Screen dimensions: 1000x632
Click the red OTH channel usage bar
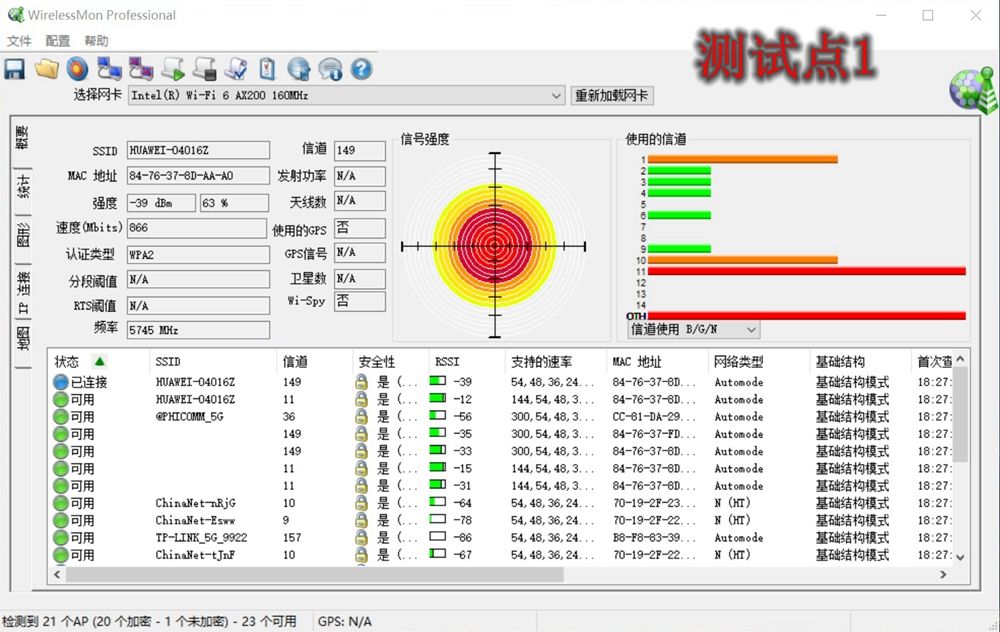pos(806,316)
